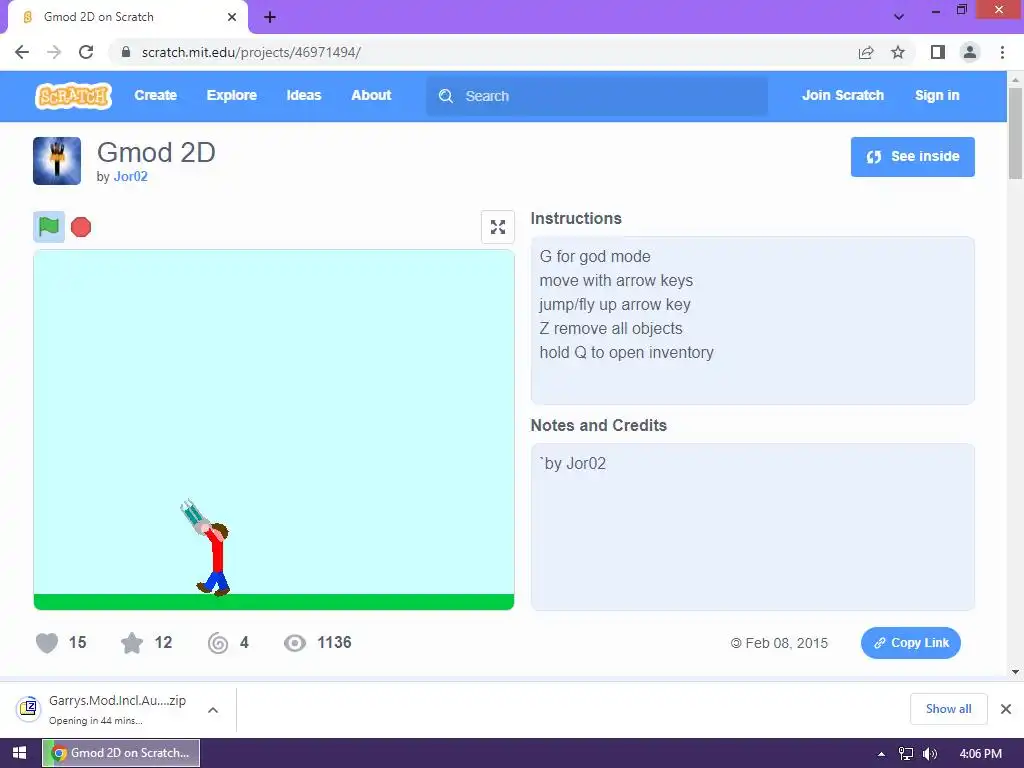
Task: Click the address bar URL
Action: [x=251, y=52]
